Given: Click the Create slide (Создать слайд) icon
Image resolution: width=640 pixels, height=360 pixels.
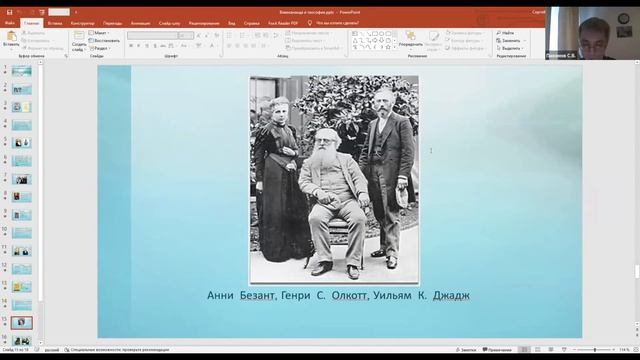Looking at the screenshot, I should [78, 36].
